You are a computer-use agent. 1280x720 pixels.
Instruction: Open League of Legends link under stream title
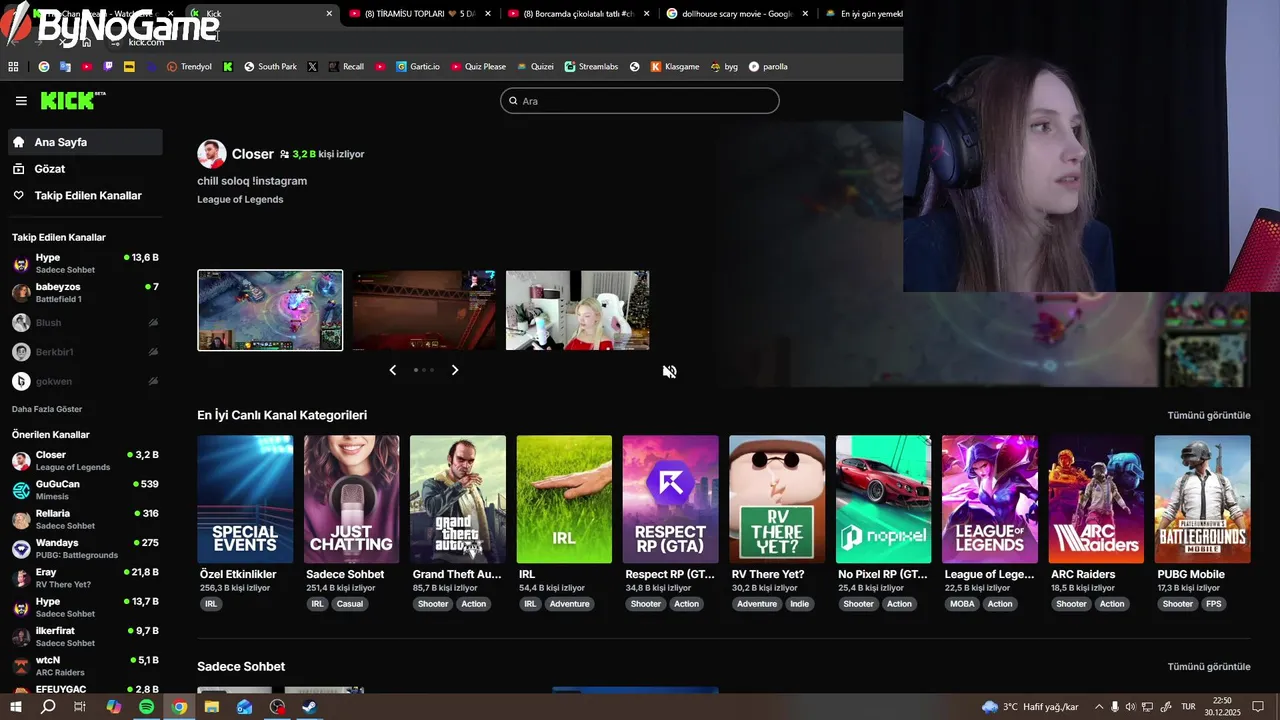click(x=240, y=199)
